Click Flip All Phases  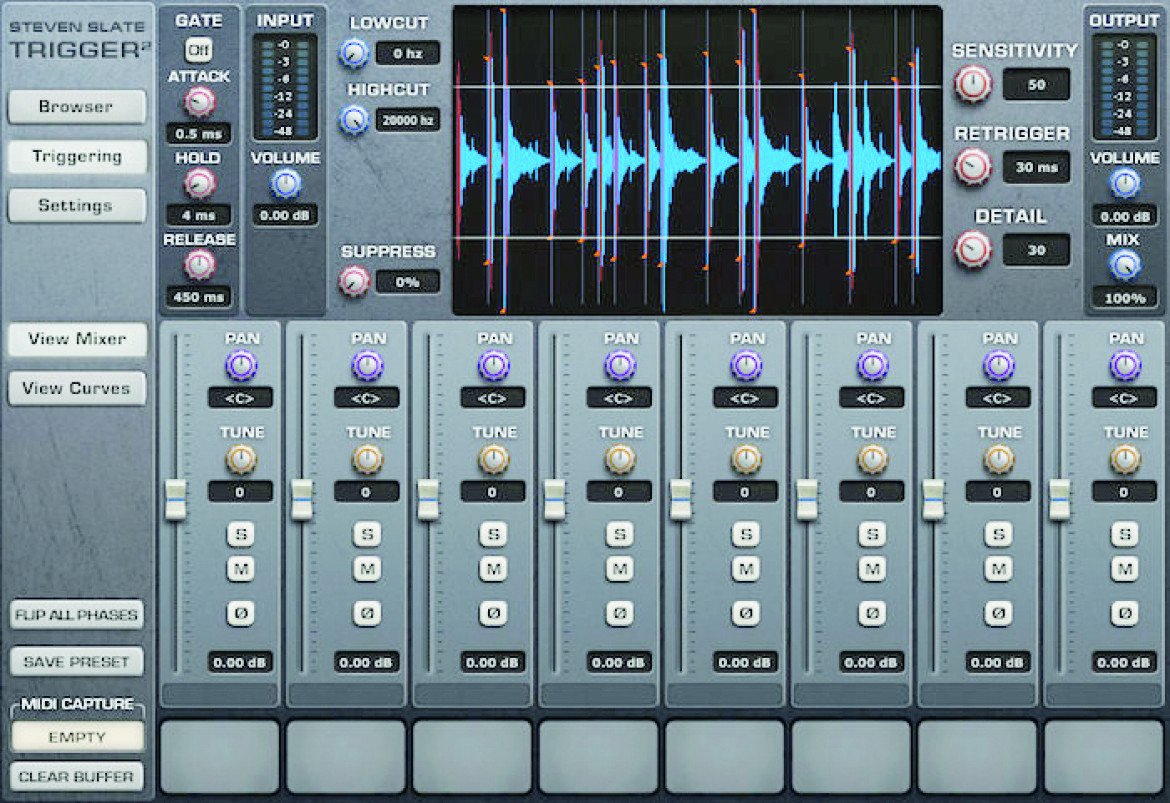(x=76, y=615)
